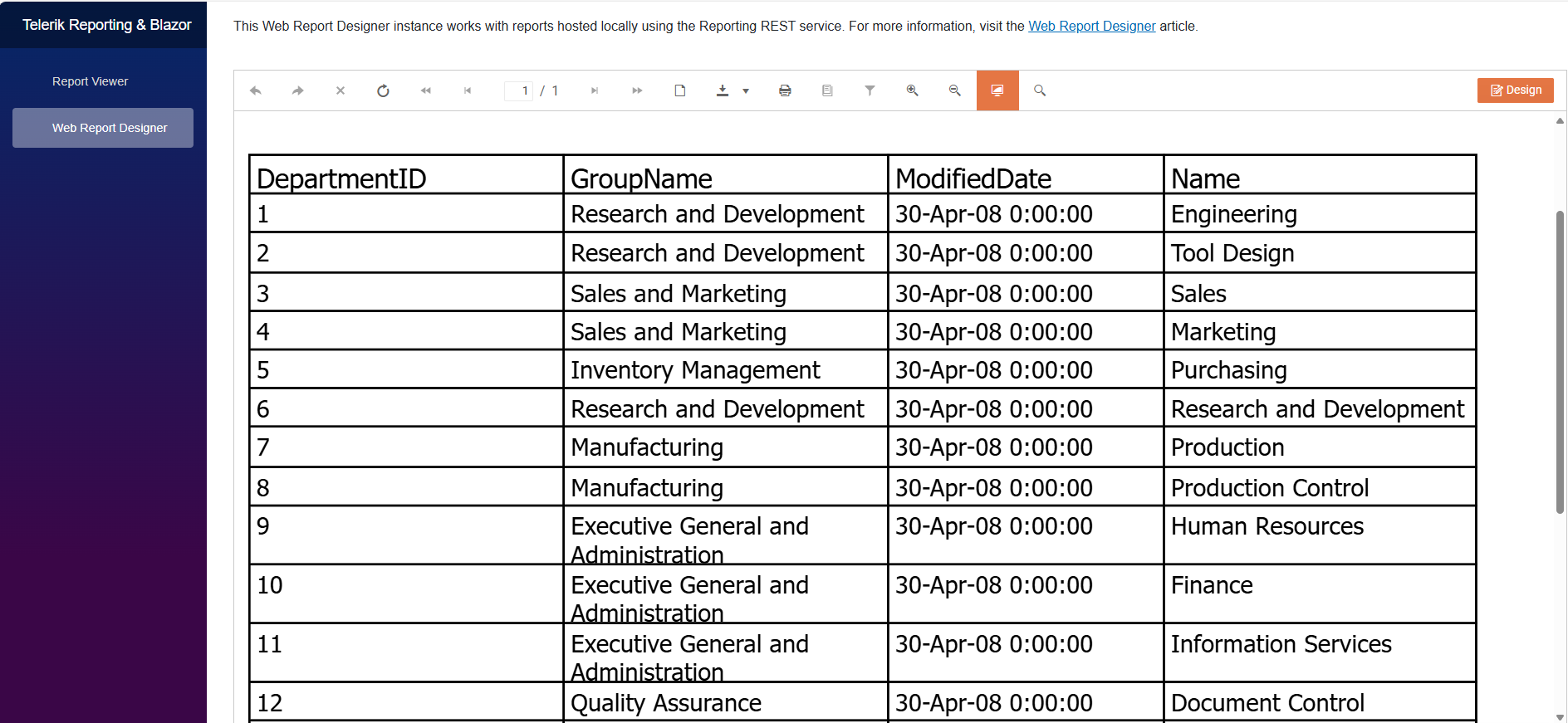The image size is (1568, 723).
Task: Toggle the print preview page mode
Action: click(x=680, y=90)
